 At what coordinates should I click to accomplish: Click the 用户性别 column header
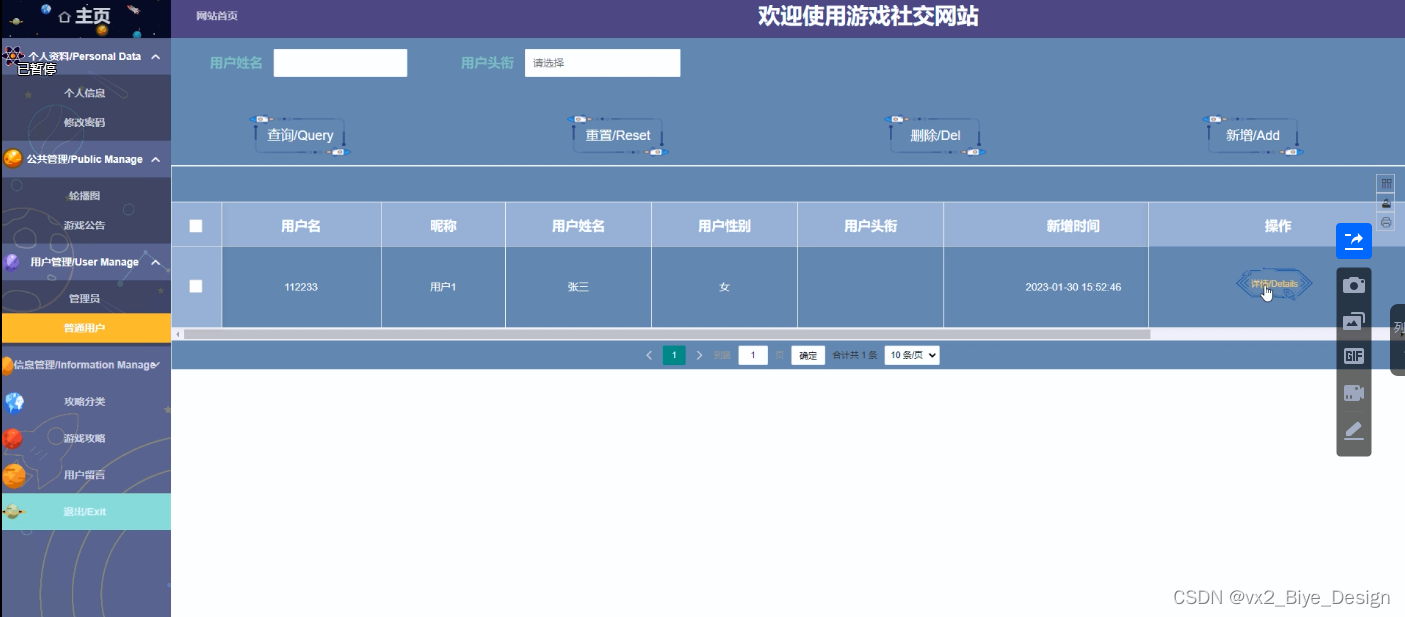tap(724, 226)
